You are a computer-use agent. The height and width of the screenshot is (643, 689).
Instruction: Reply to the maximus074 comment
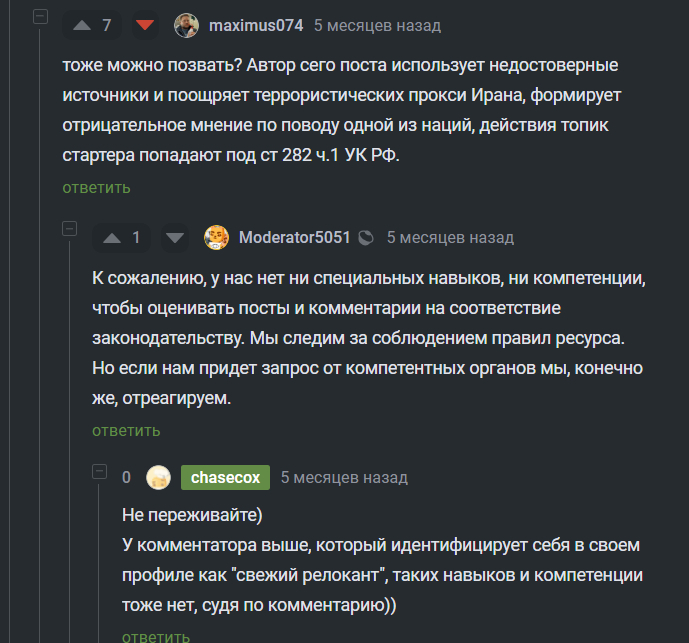tap(96, 188)
